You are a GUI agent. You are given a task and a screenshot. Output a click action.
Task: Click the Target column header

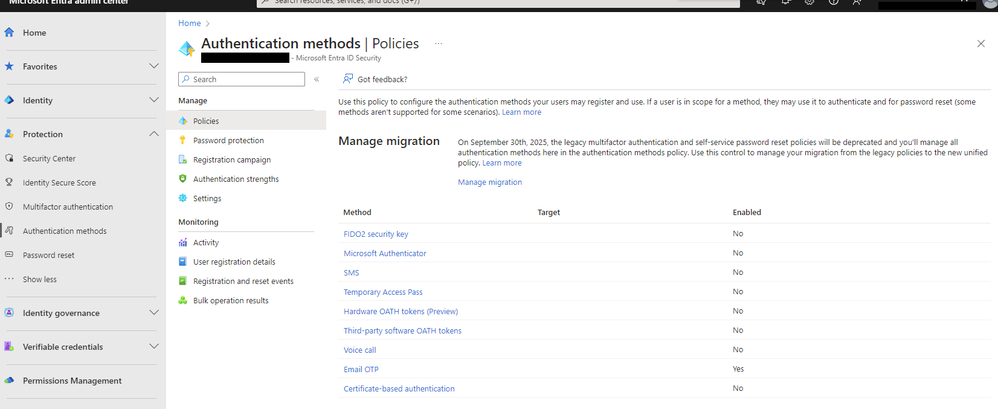[549, 212]
